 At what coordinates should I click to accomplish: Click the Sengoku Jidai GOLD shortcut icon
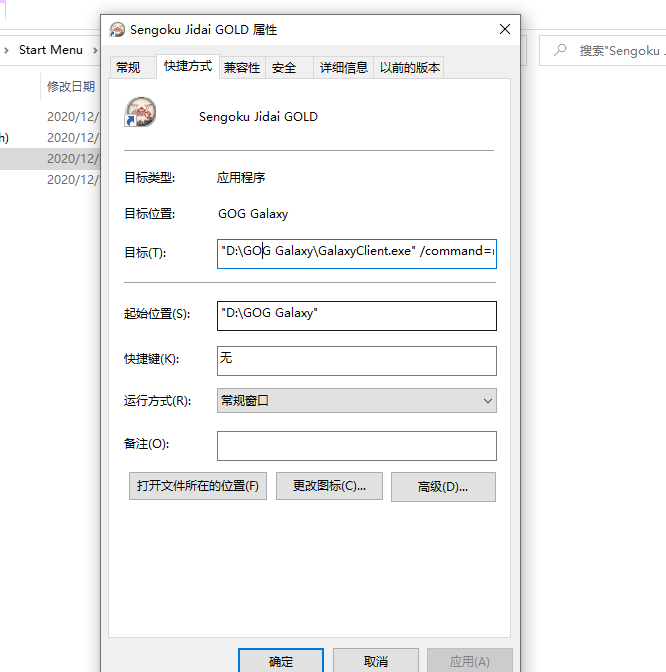(x=140, y=111)
